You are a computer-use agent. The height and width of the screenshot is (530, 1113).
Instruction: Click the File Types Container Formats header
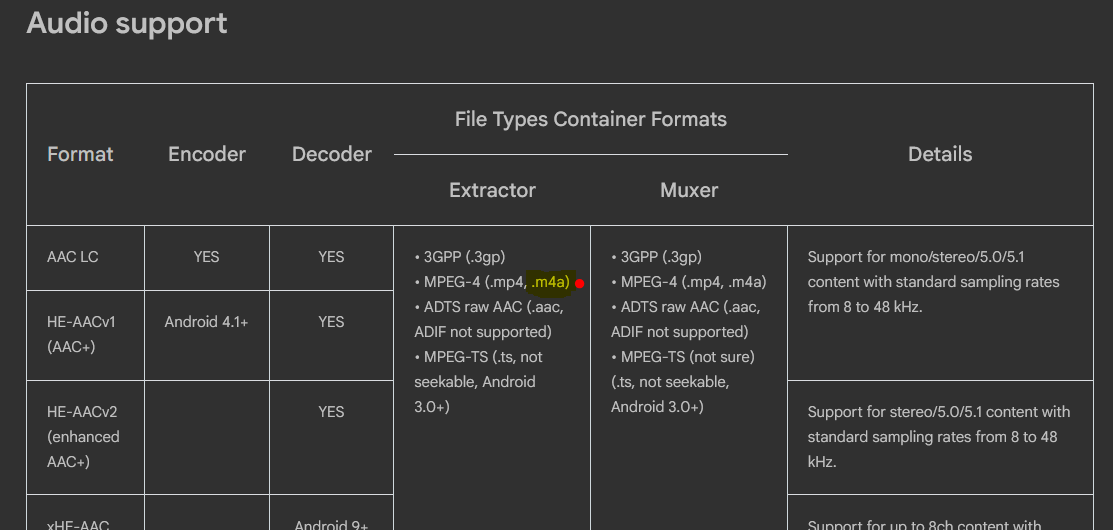[590, 119]
